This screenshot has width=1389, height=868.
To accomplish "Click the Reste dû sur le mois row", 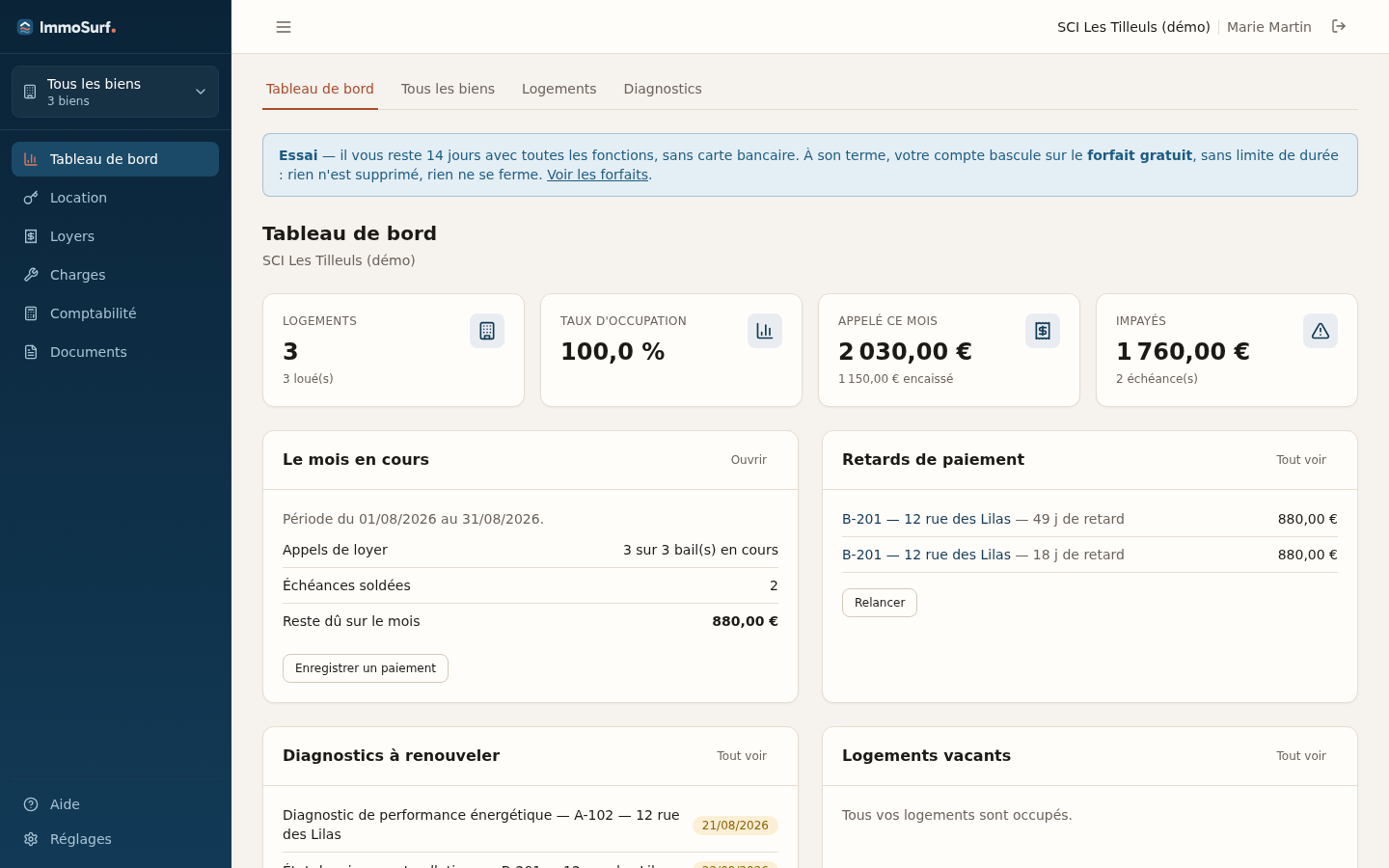I will 531,621.
